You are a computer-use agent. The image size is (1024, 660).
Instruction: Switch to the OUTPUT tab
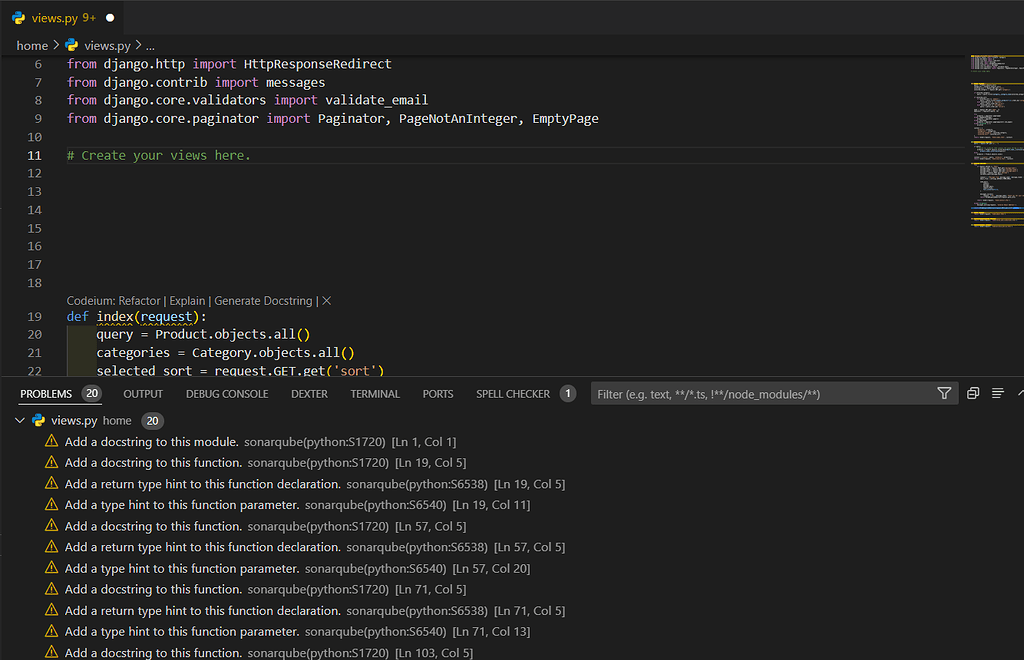pyautogui.click(x=142, y=393)
